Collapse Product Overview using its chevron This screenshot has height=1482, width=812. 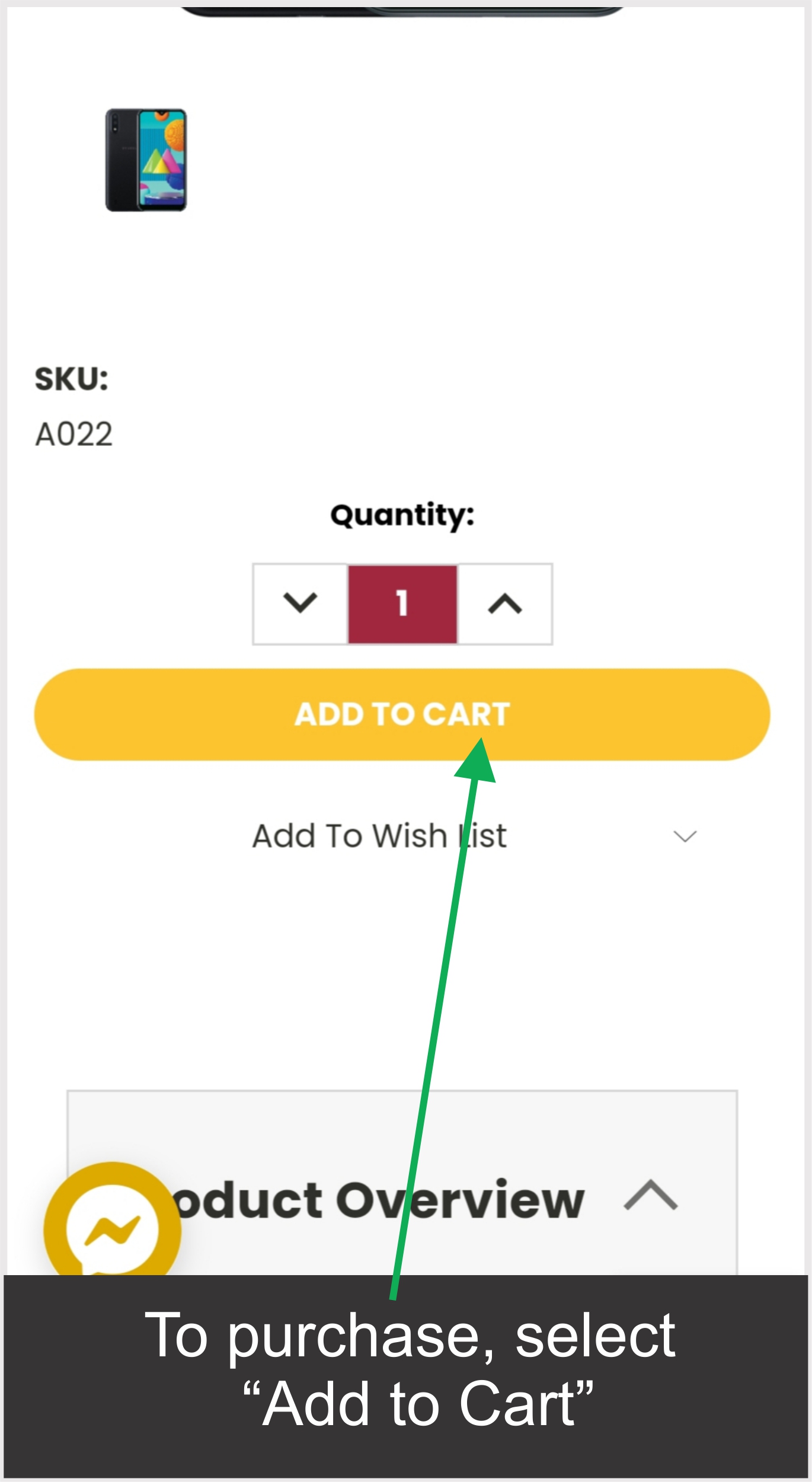click(651, 1196)
